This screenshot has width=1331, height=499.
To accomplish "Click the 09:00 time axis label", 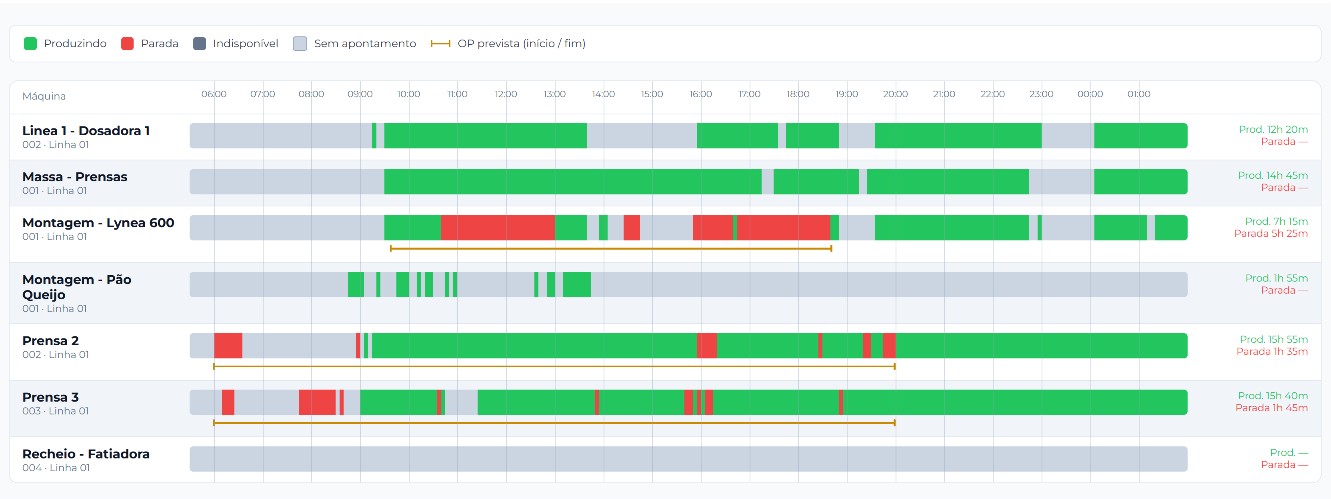I will pyautogui.click(x=360, y=94).
